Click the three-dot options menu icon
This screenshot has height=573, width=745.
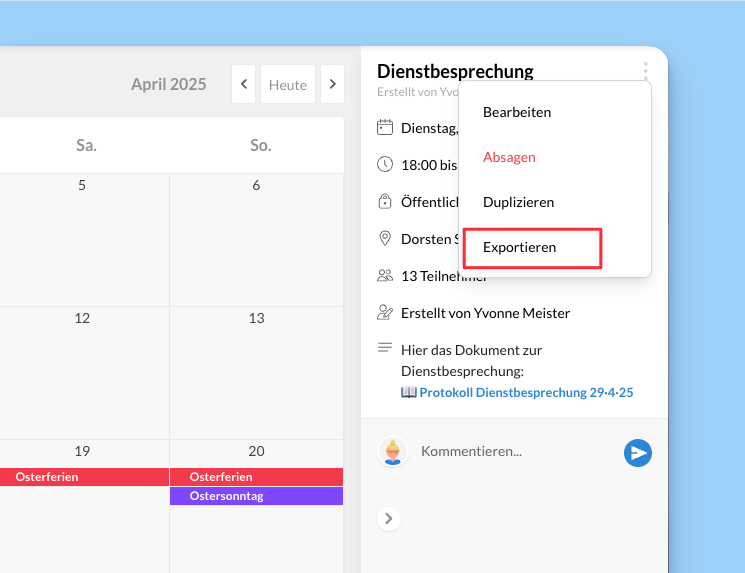pos(645,71)
